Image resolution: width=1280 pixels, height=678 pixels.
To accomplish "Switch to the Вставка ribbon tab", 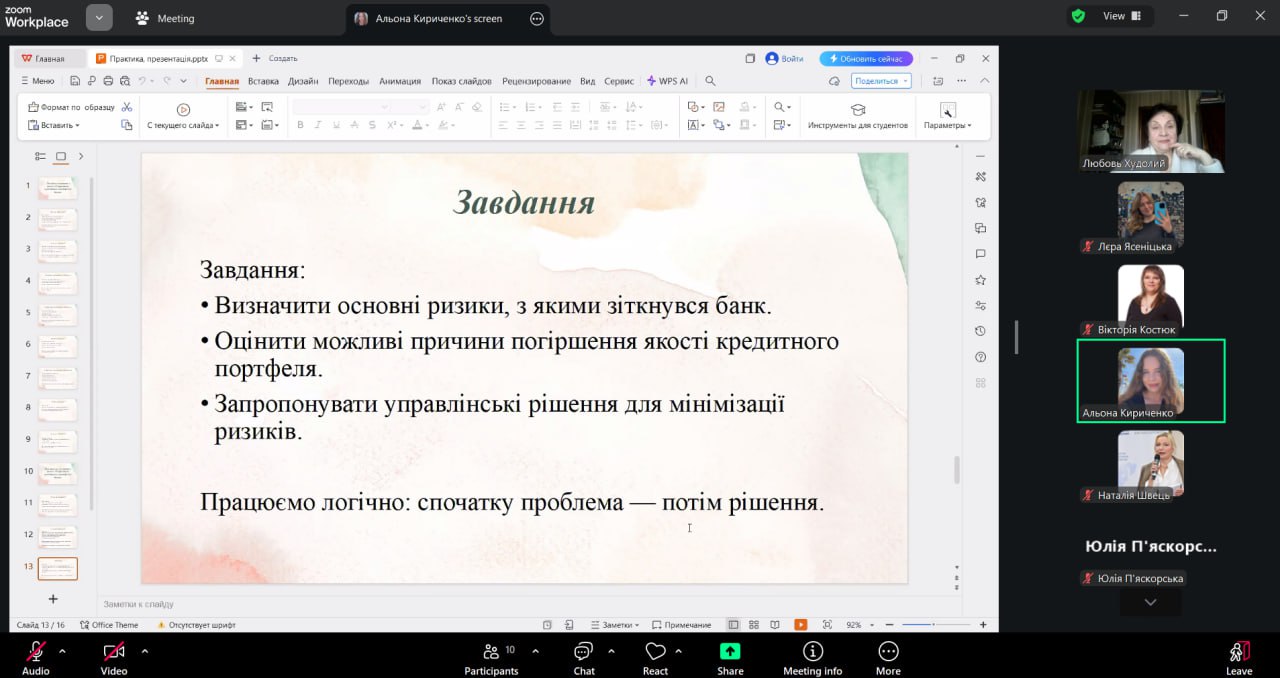I will (263, 81).
